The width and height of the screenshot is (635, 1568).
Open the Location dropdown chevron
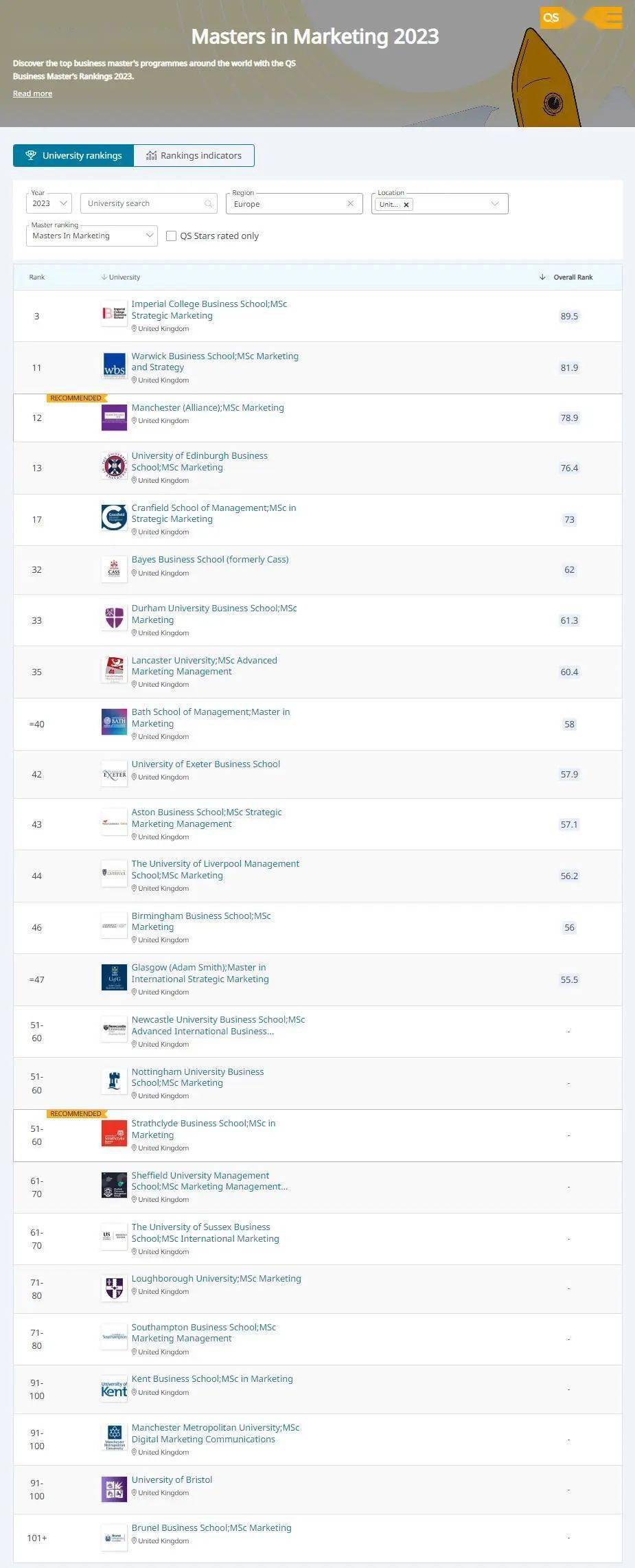(x=494, y=204)
